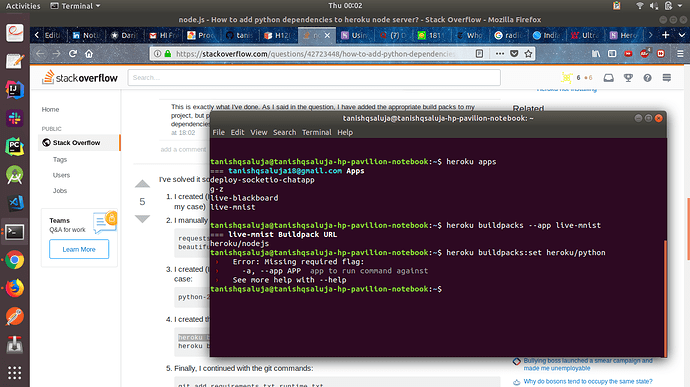Open terminal Edit menu
Screen dimensions: 690x387
pyautogui.click(x=237, y=132)
